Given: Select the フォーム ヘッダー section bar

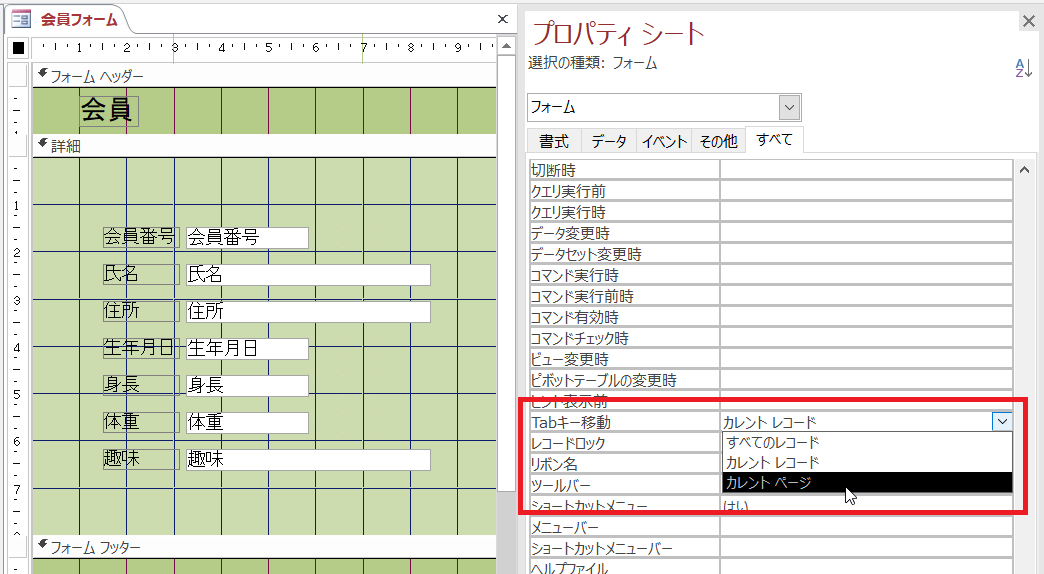Looking at the screenshot, I should (264, 76).
